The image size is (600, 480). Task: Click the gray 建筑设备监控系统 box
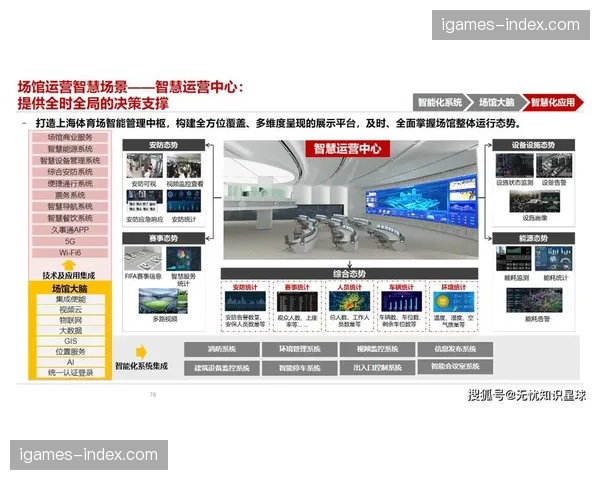[222, 368]
